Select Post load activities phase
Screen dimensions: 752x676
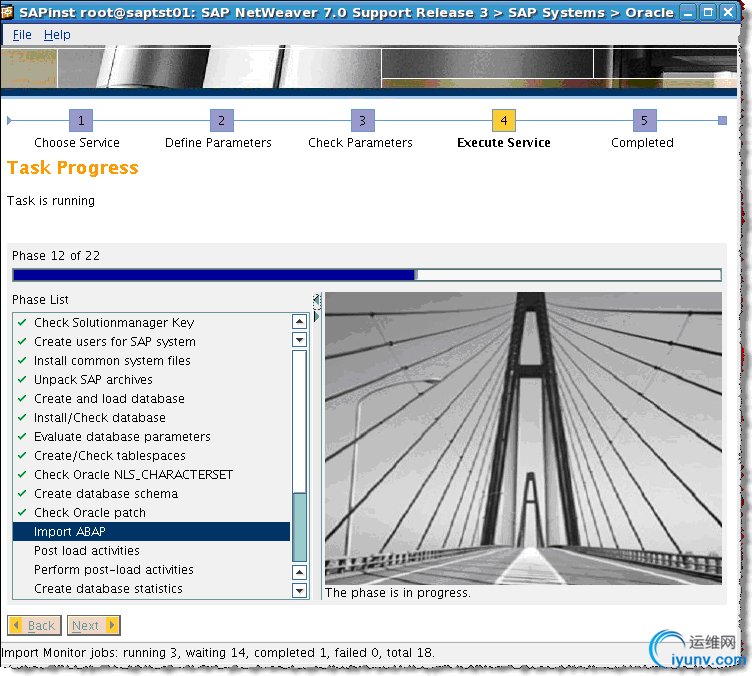pyautogui.click(x=152, y=550)
